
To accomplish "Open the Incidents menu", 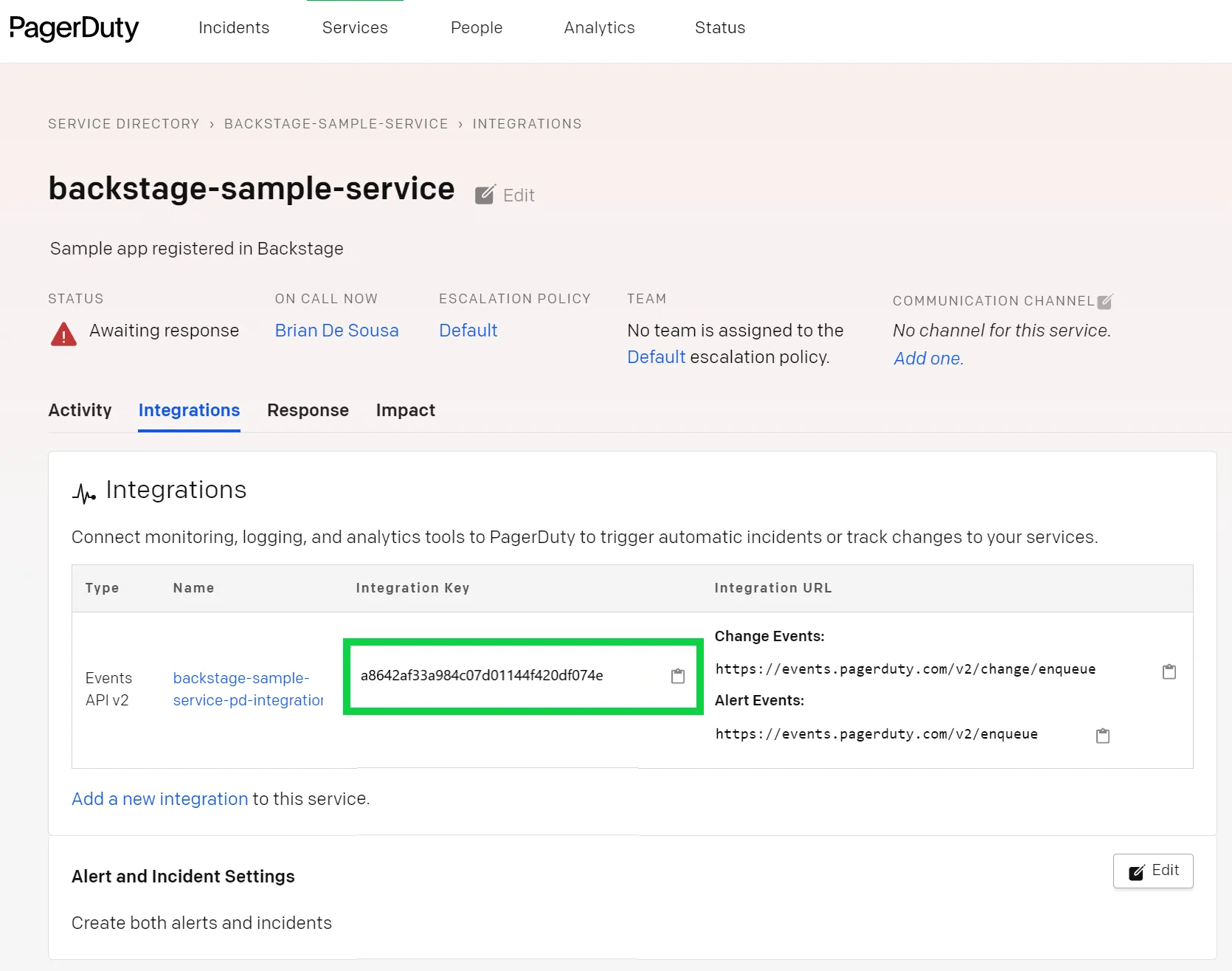I will 234,28.
